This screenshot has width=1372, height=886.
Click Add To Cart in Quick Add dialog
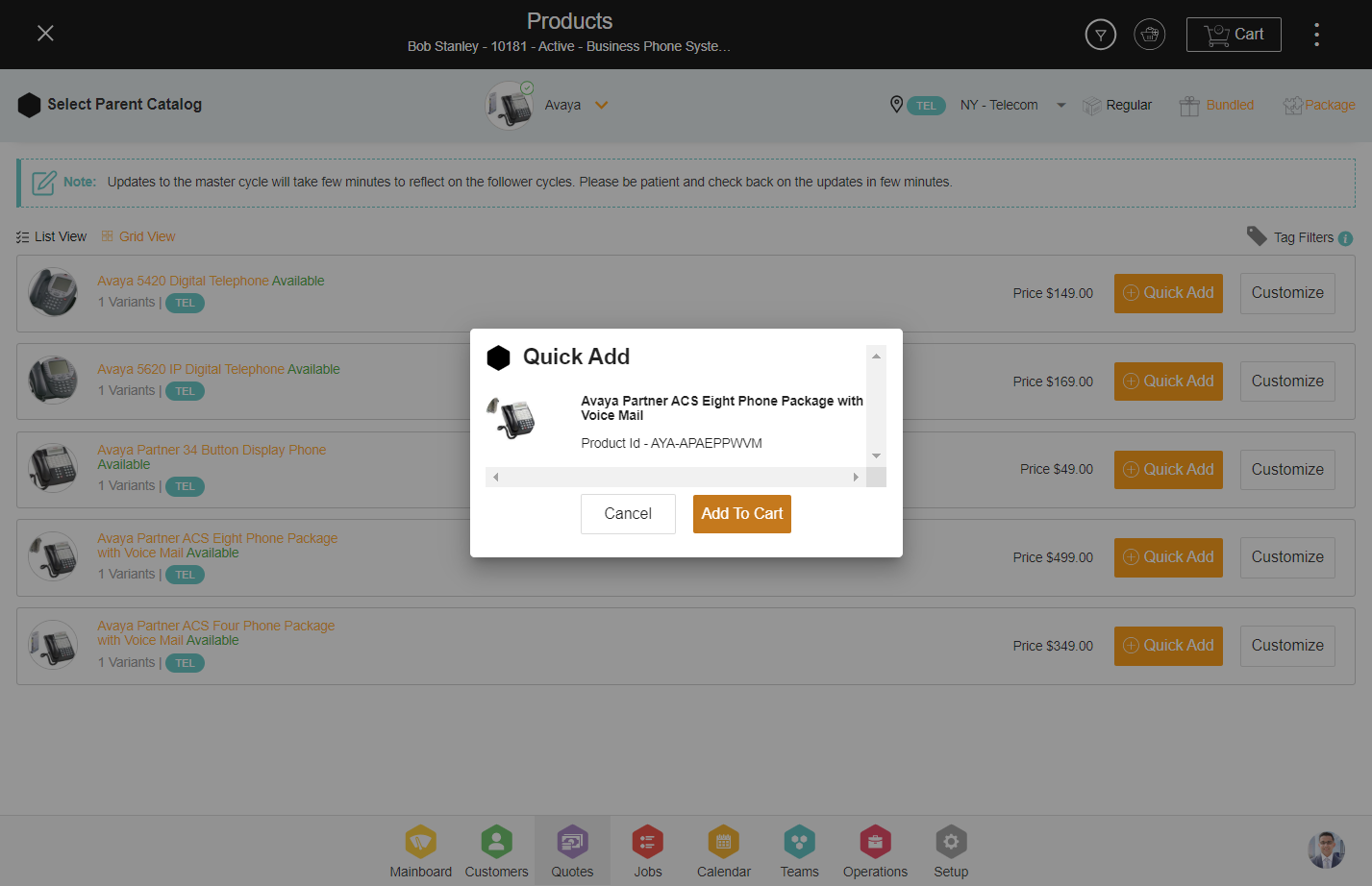click(742, 514)
